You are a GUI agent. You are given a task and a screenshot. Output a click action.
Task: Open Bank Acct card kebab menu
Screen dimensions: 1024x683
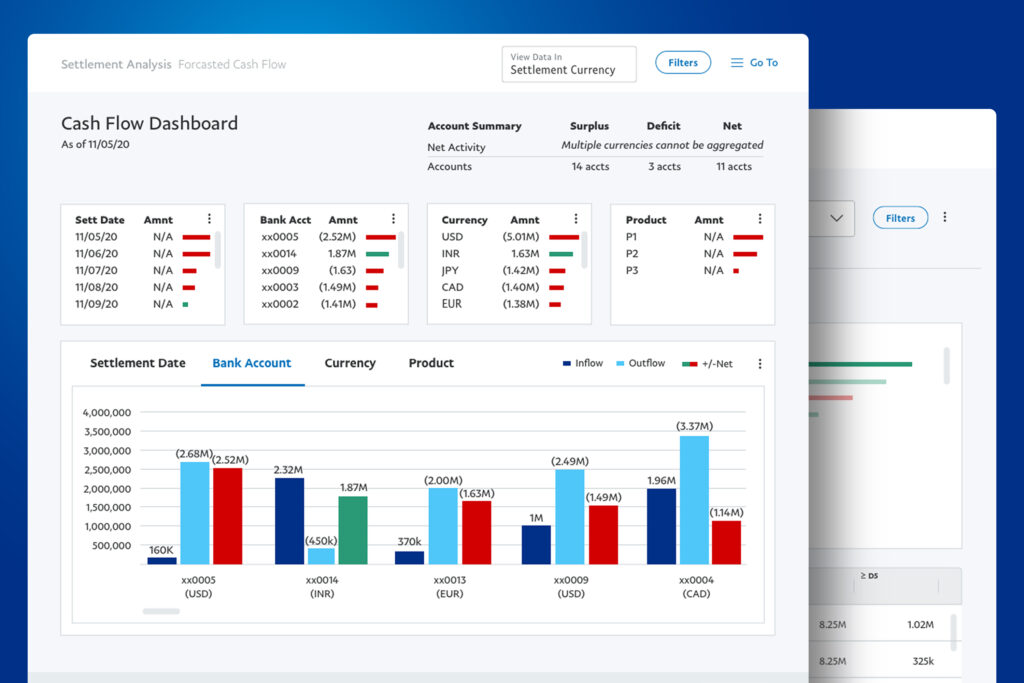[x=393, y=219]
